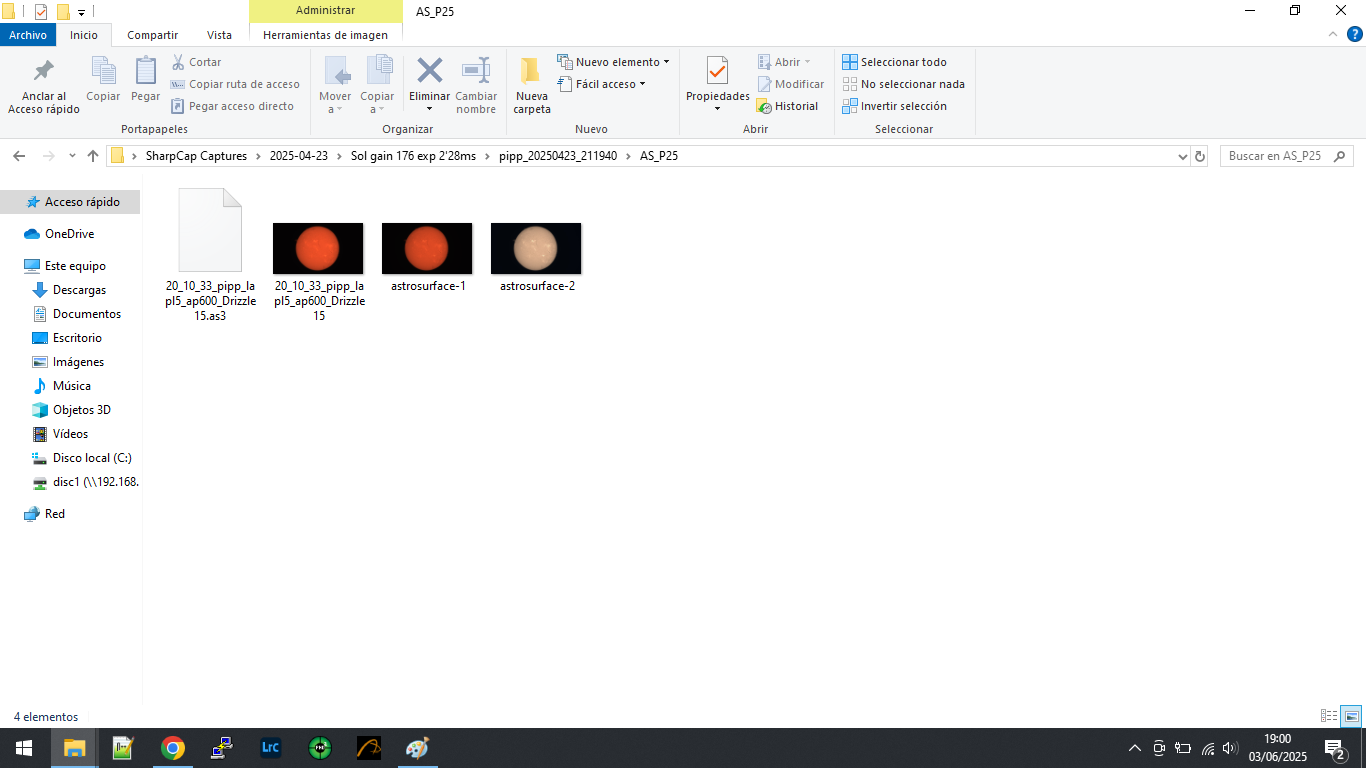
Task: Open the Copiar a dropdown
Action: click(x=377, y=86)
